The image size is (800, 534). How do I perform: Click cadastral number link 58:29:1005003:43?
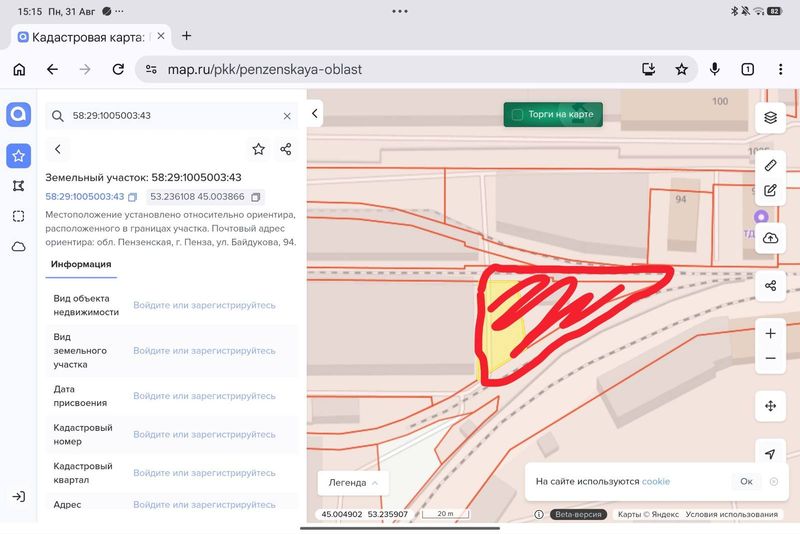click(85, 197)
